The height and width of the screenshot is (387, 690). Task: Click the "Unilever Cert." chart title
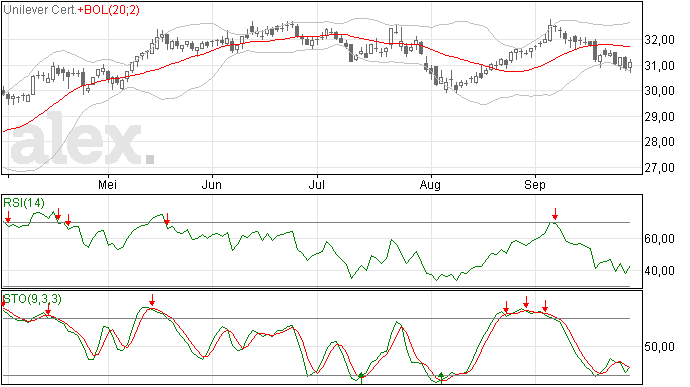pos(40,10)
